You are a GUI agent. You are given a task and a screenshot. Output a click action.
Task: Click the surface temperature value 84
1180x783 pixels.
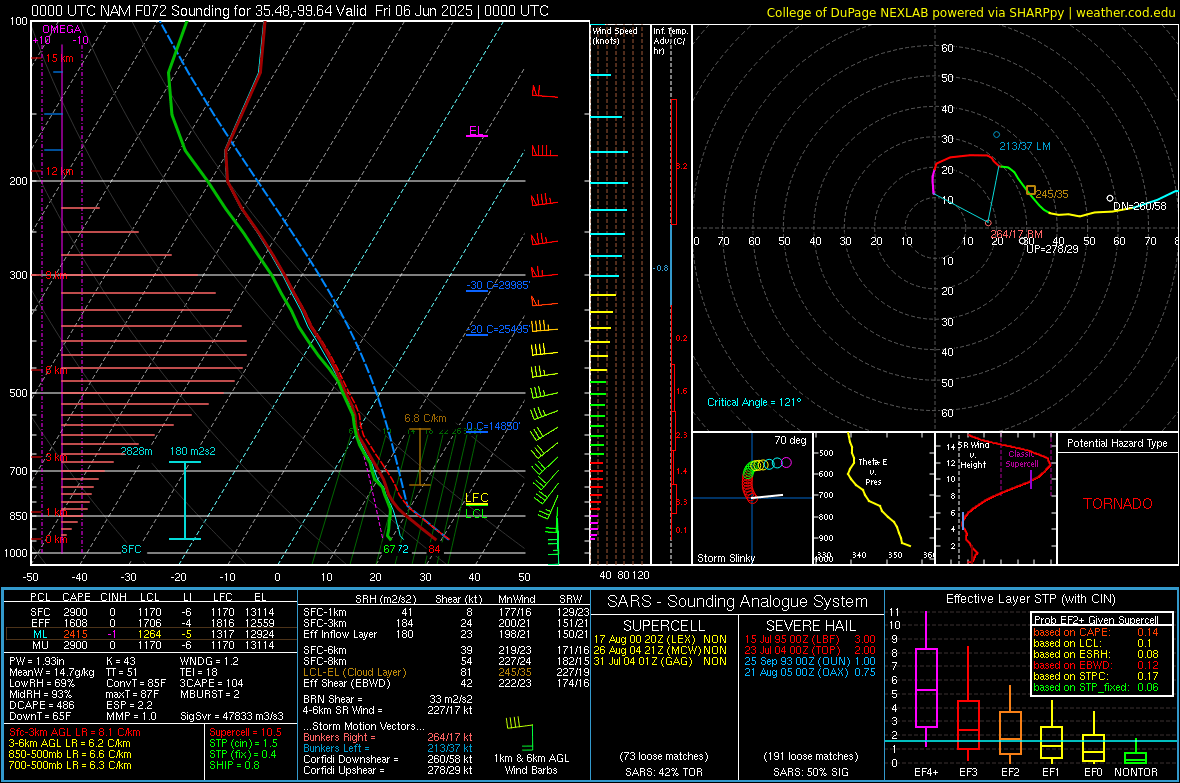[434, 549]
